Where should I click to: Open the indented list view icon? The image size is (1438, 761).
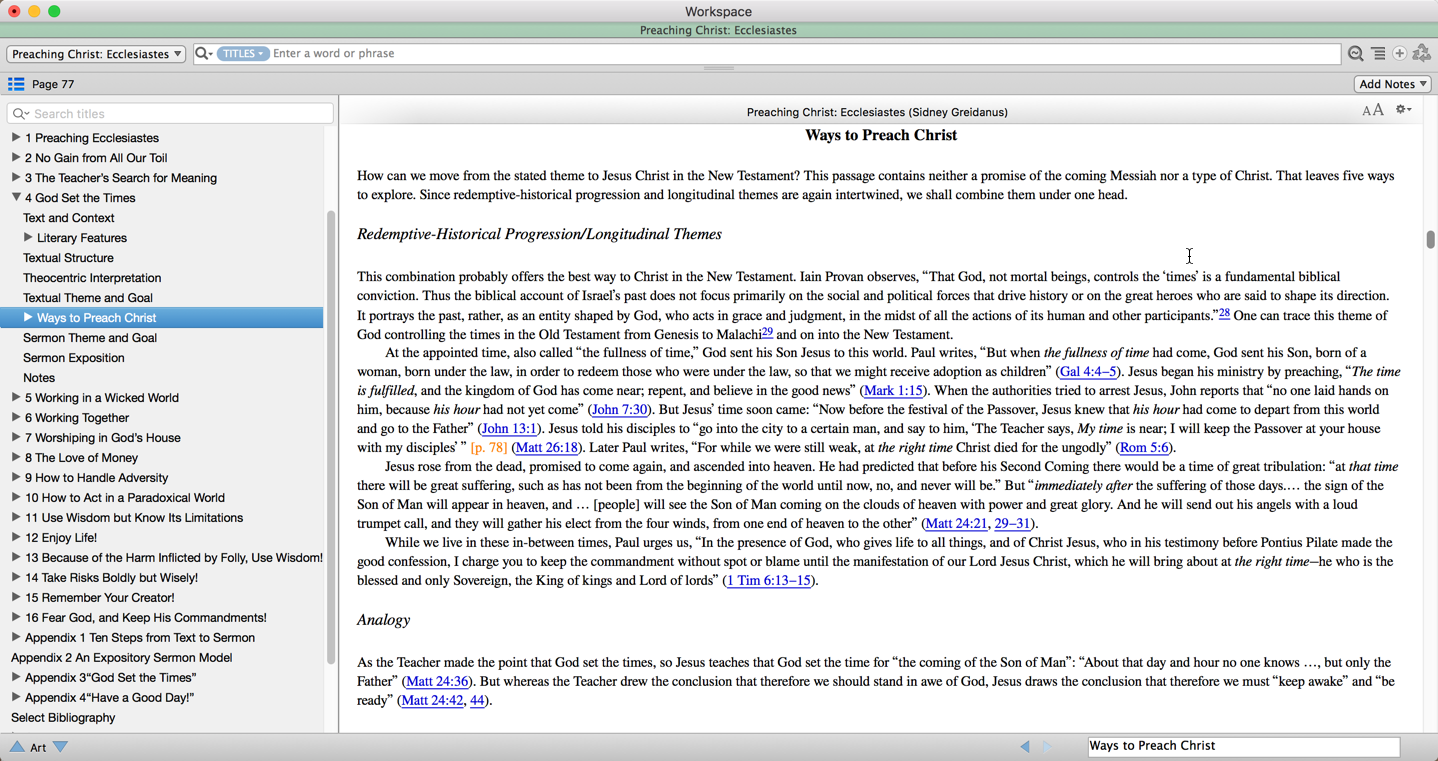pos(1378,54)
